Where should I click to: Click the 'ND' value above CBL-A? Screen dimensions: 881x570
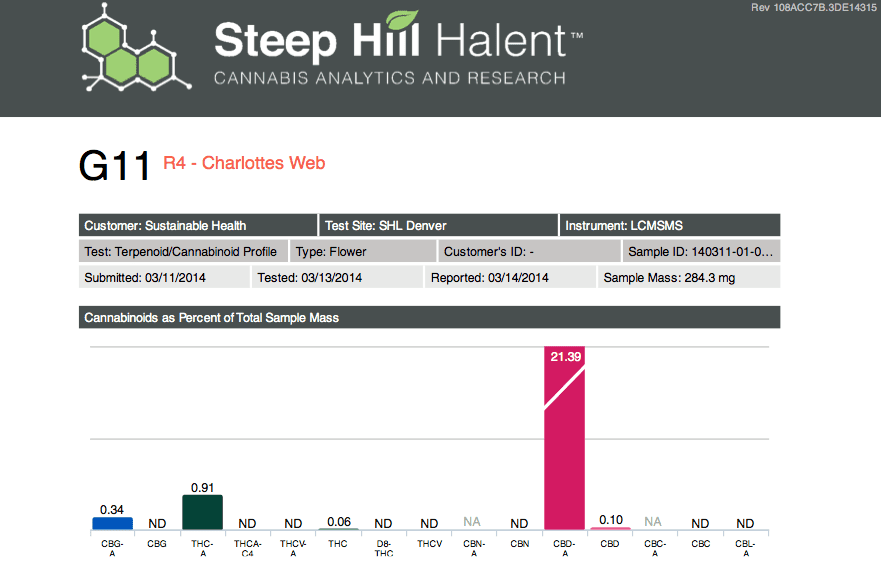[x=745, y=523]
